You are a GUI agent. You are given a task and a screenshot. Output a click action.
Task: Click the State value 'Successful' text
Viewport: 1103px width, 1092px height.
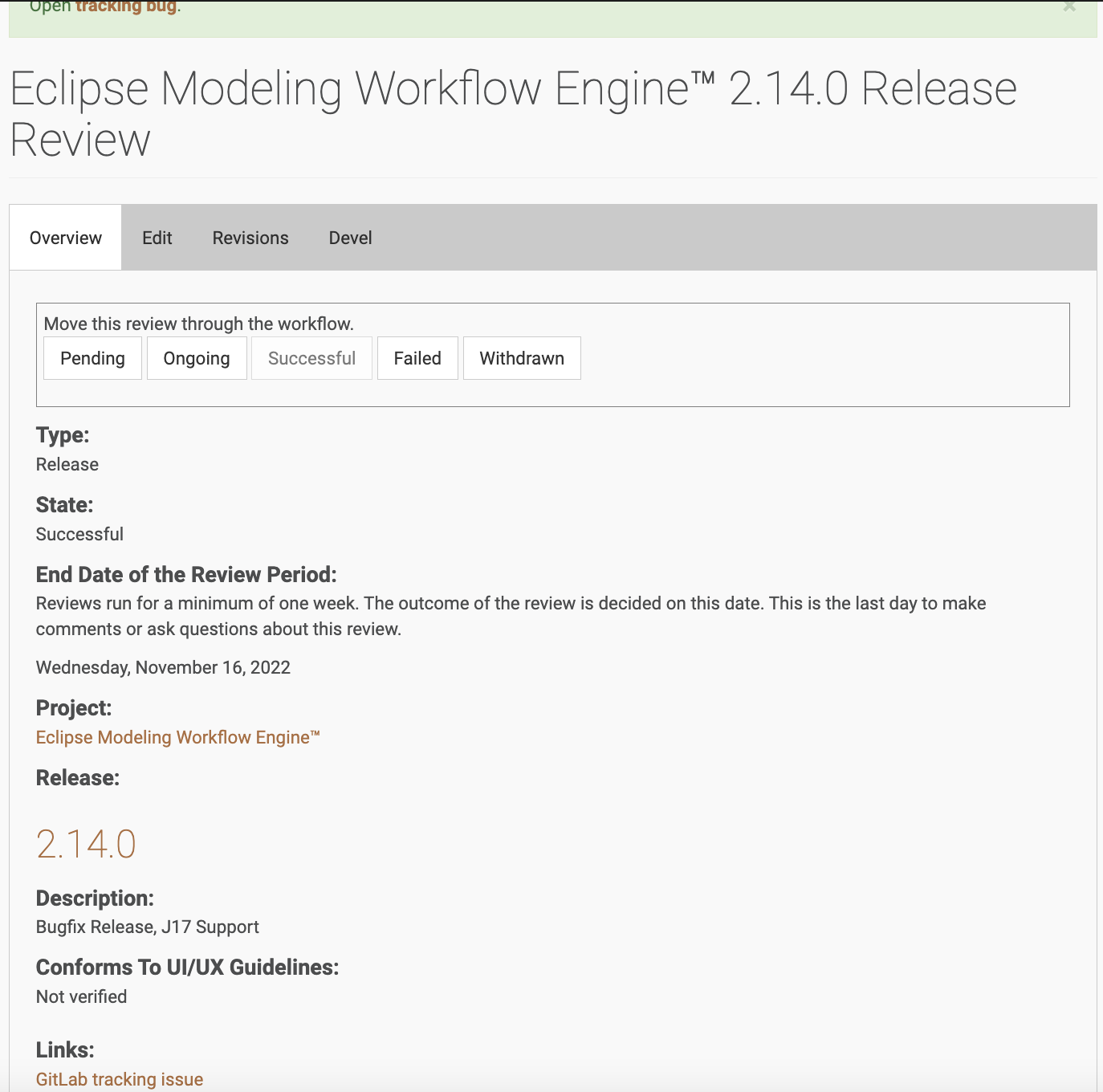click(x=80, y=534)
